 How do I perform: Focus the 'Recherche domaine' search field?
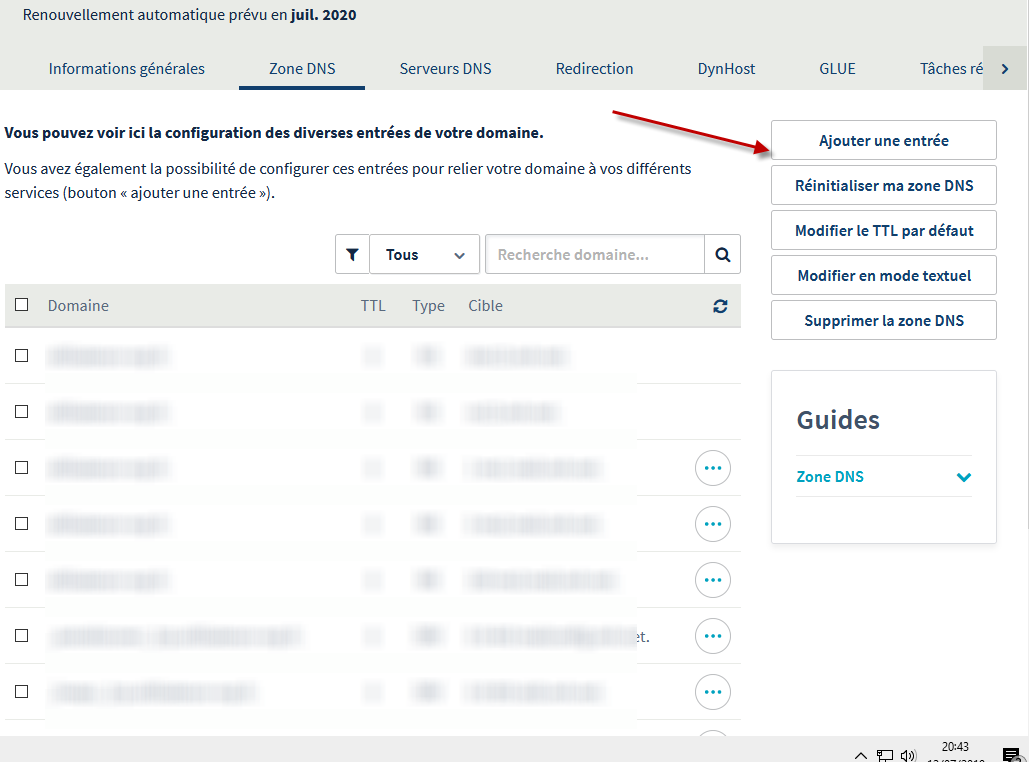pos(595,255)
